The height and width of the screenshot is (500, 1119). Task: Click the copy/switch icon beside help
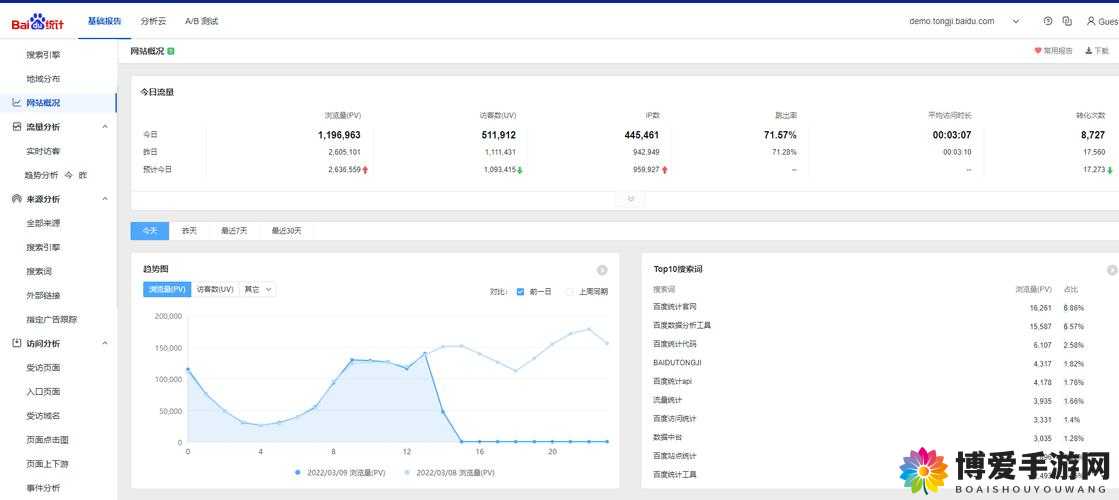1067,21
